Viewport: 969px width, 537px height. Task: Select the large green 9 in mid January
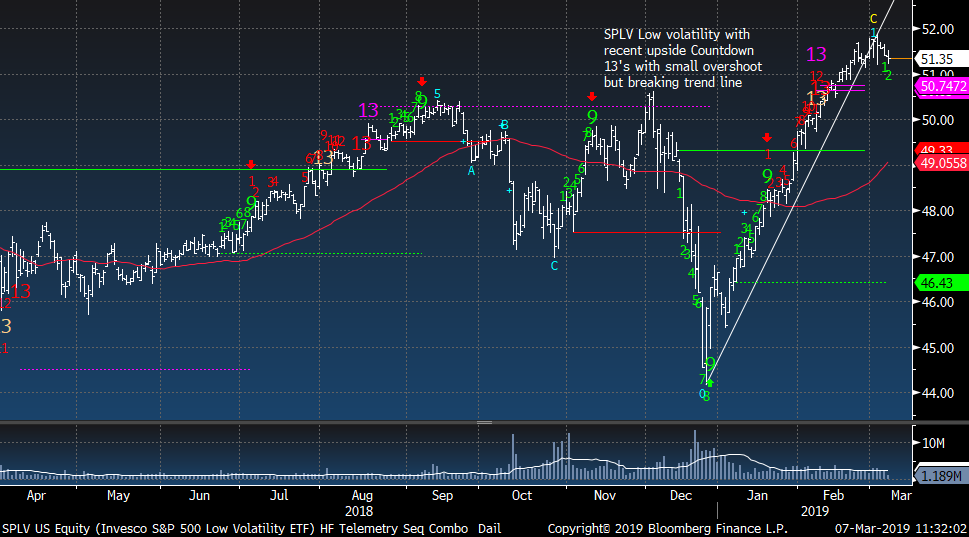[x=768, y=176]
